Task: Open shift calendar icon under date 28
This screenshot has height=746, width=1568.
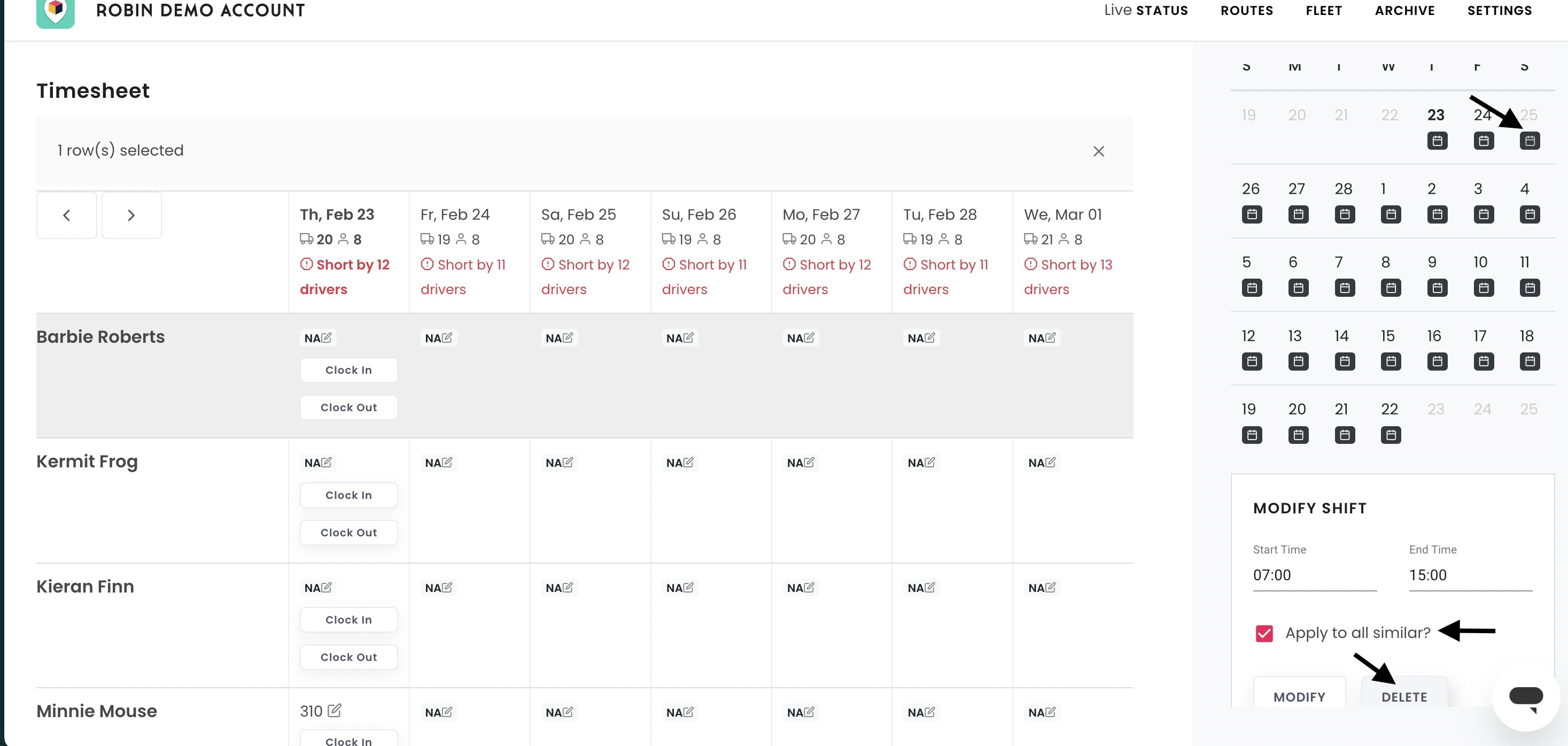Action: tap(1345, 214)
